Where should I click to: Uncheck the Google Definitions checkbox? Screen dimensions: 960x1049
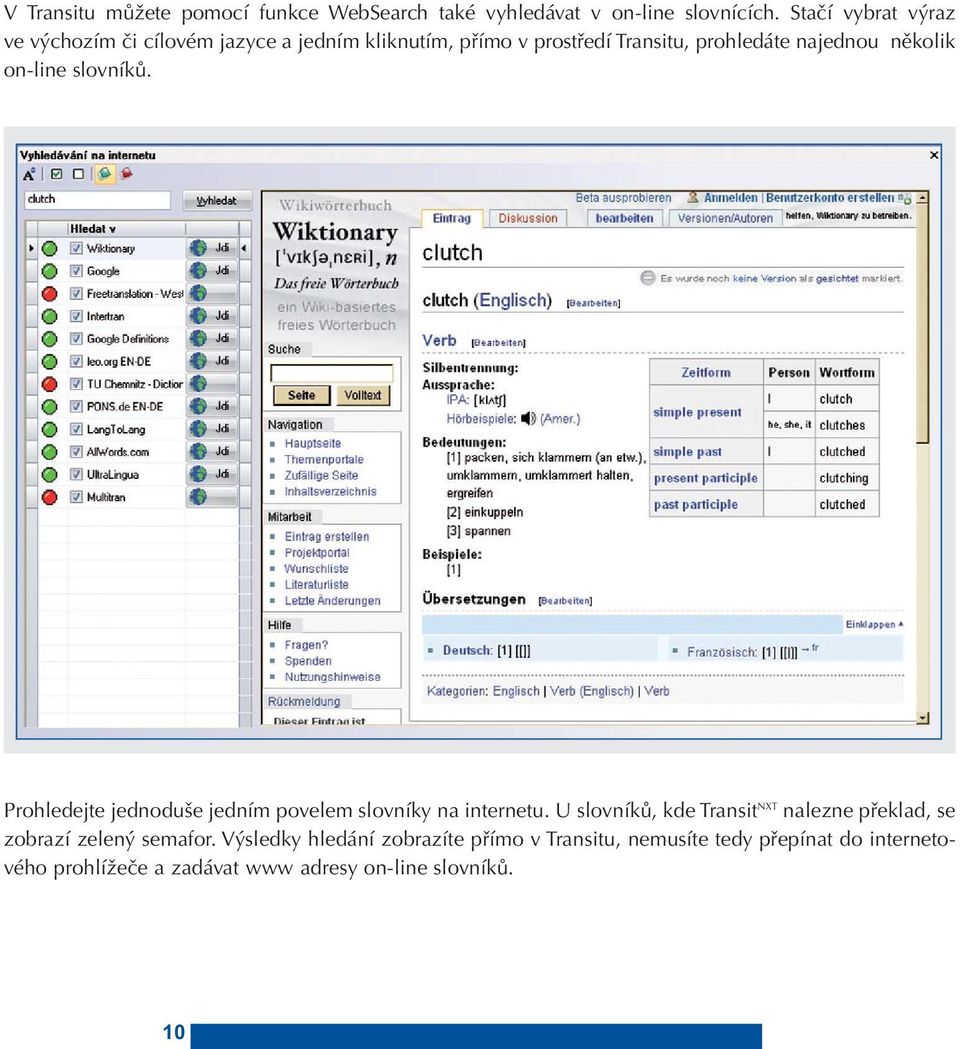pyautogui.click(x=76, y=339)
